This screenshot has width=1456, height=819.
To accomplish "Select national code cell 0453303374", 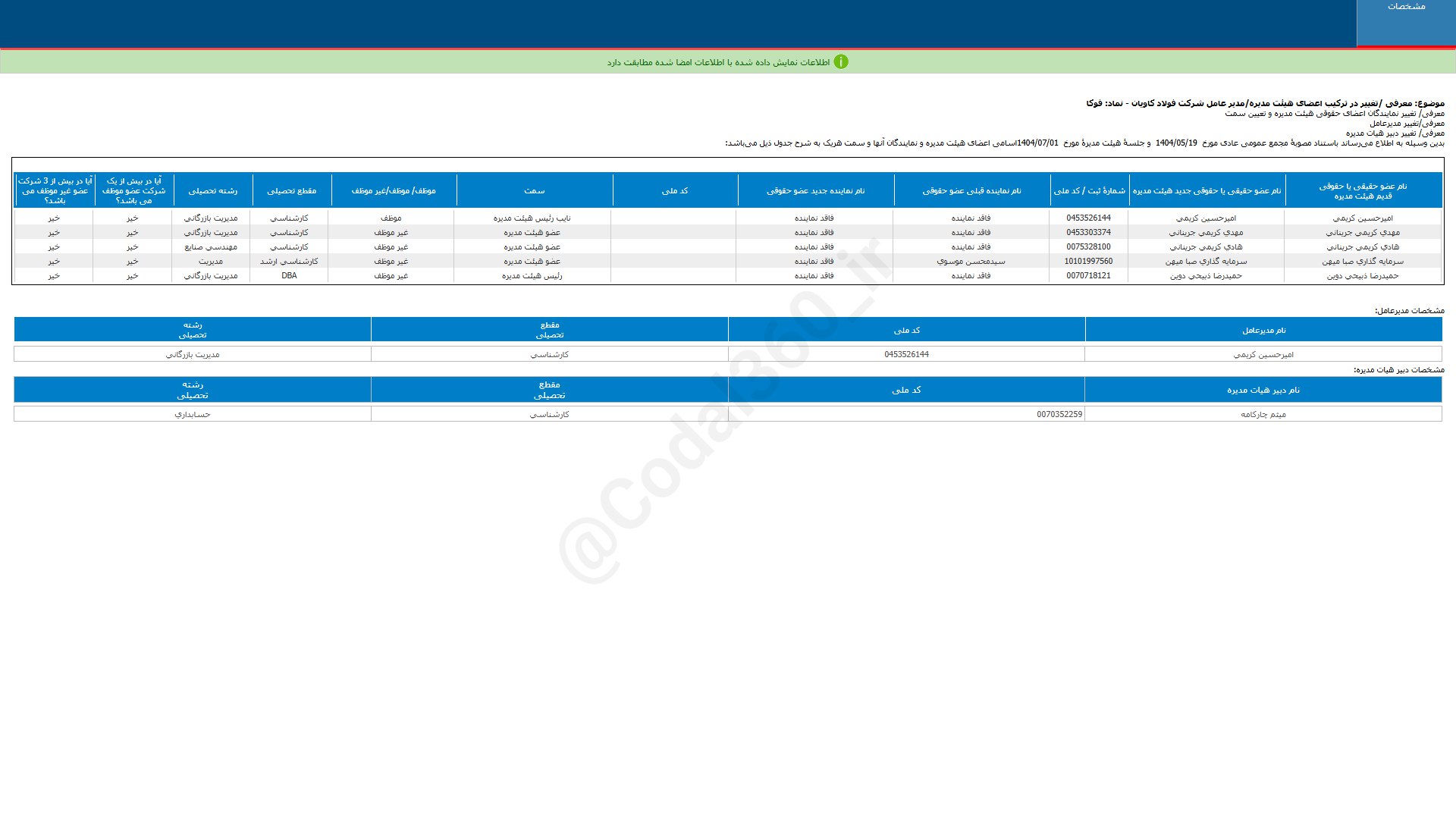I will 1088,233.
